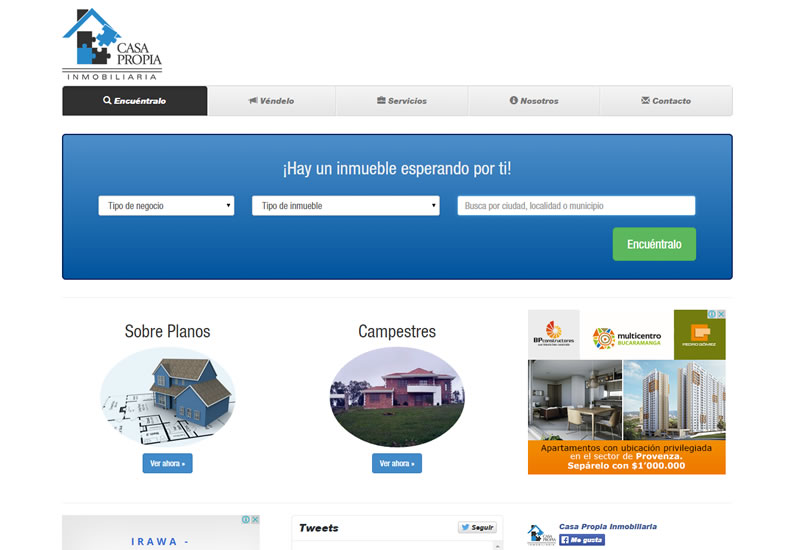Image resolution: width=800 pixels, height=550 pixels.
Task: Click Ver ahora under Campestres
Action: [x=397, y=463]
